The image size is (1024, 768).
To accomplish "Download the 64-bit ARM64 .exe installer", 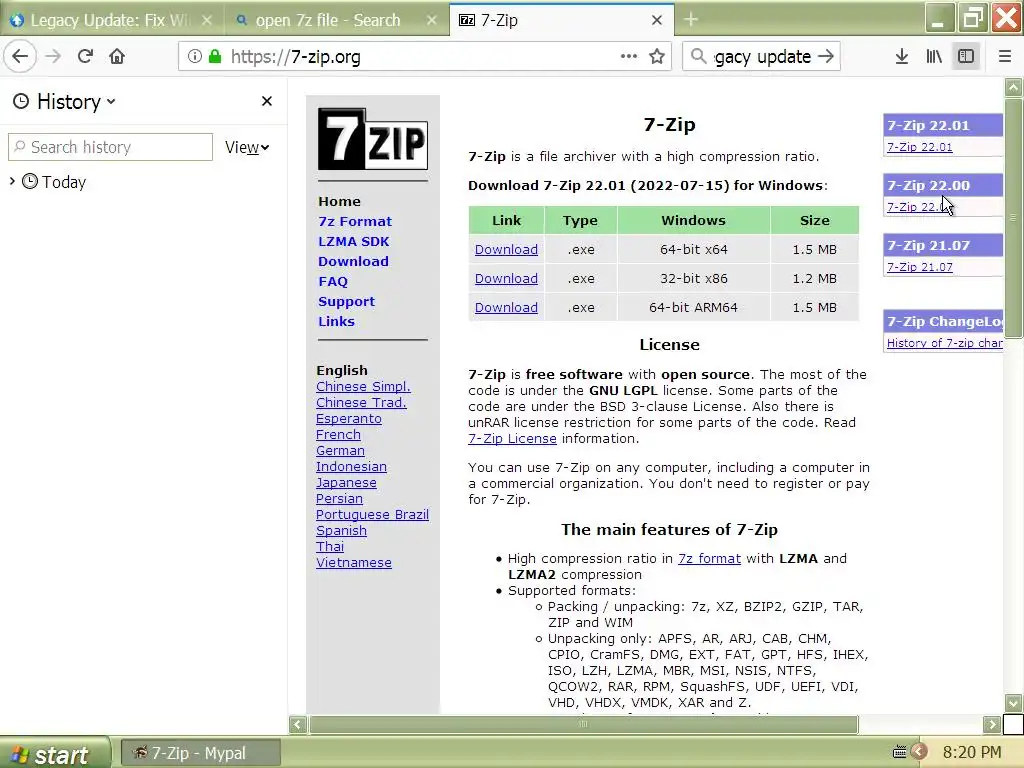I will click(506, 307).
